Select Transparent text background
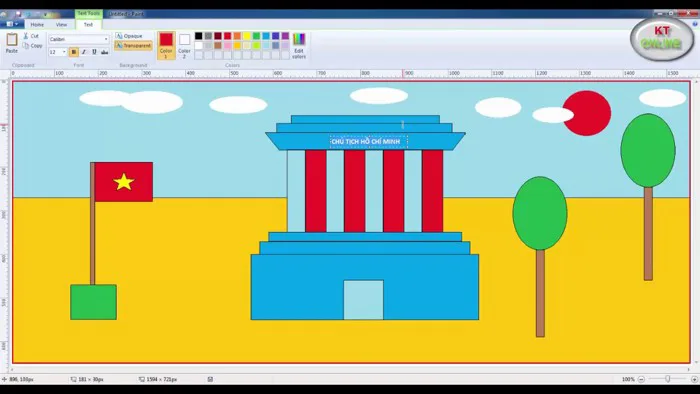 coord(133,46)
